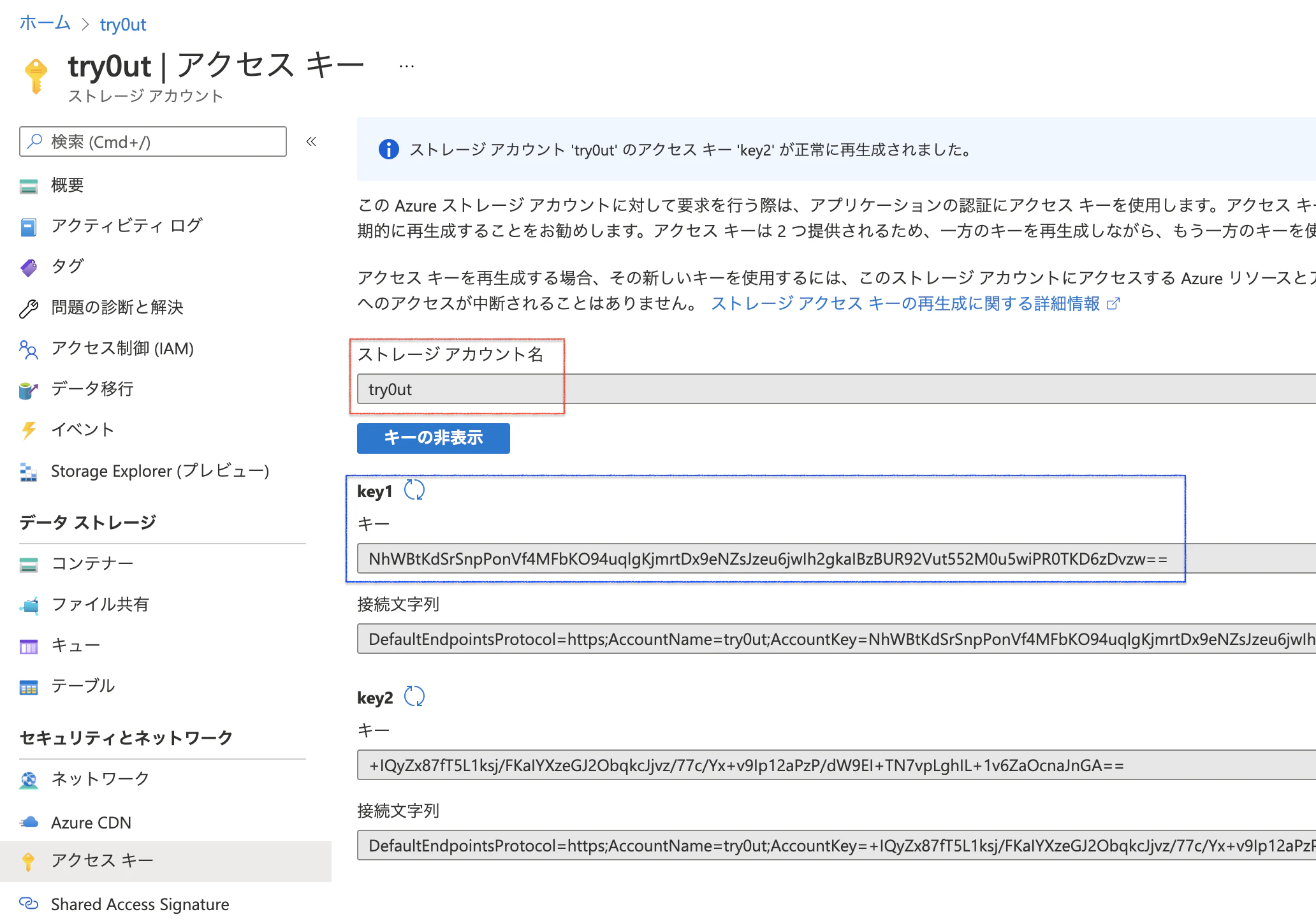Open Storage Explorer (プレビュー)
The image size is (1316, 919).
click(x=160, y=471)
